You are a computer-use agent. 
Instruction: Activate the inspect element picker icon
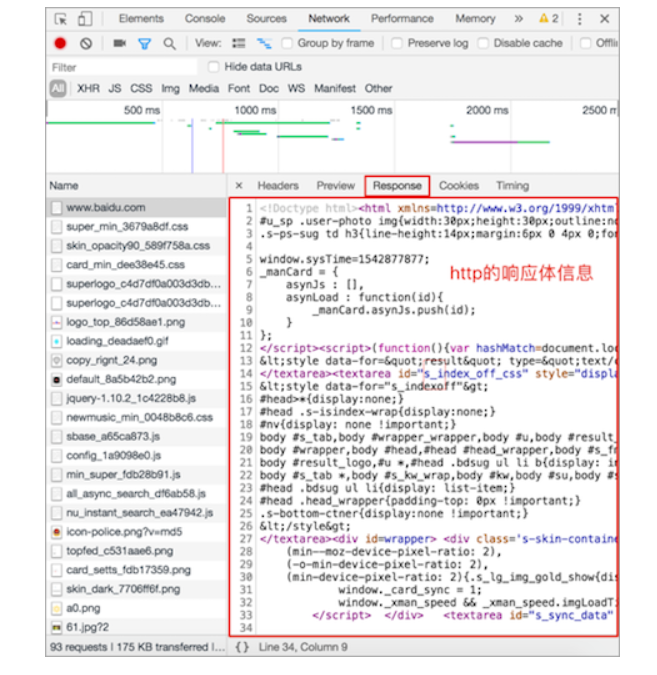point(61,19)
